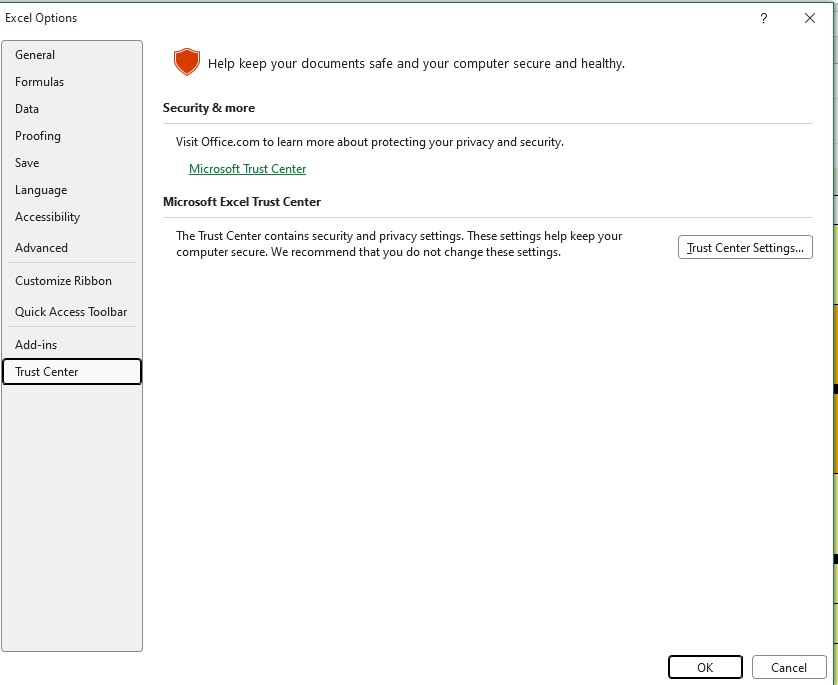Switch to the Formulas options page
This screenshot has width=838, height=685.
pos(39,82)
